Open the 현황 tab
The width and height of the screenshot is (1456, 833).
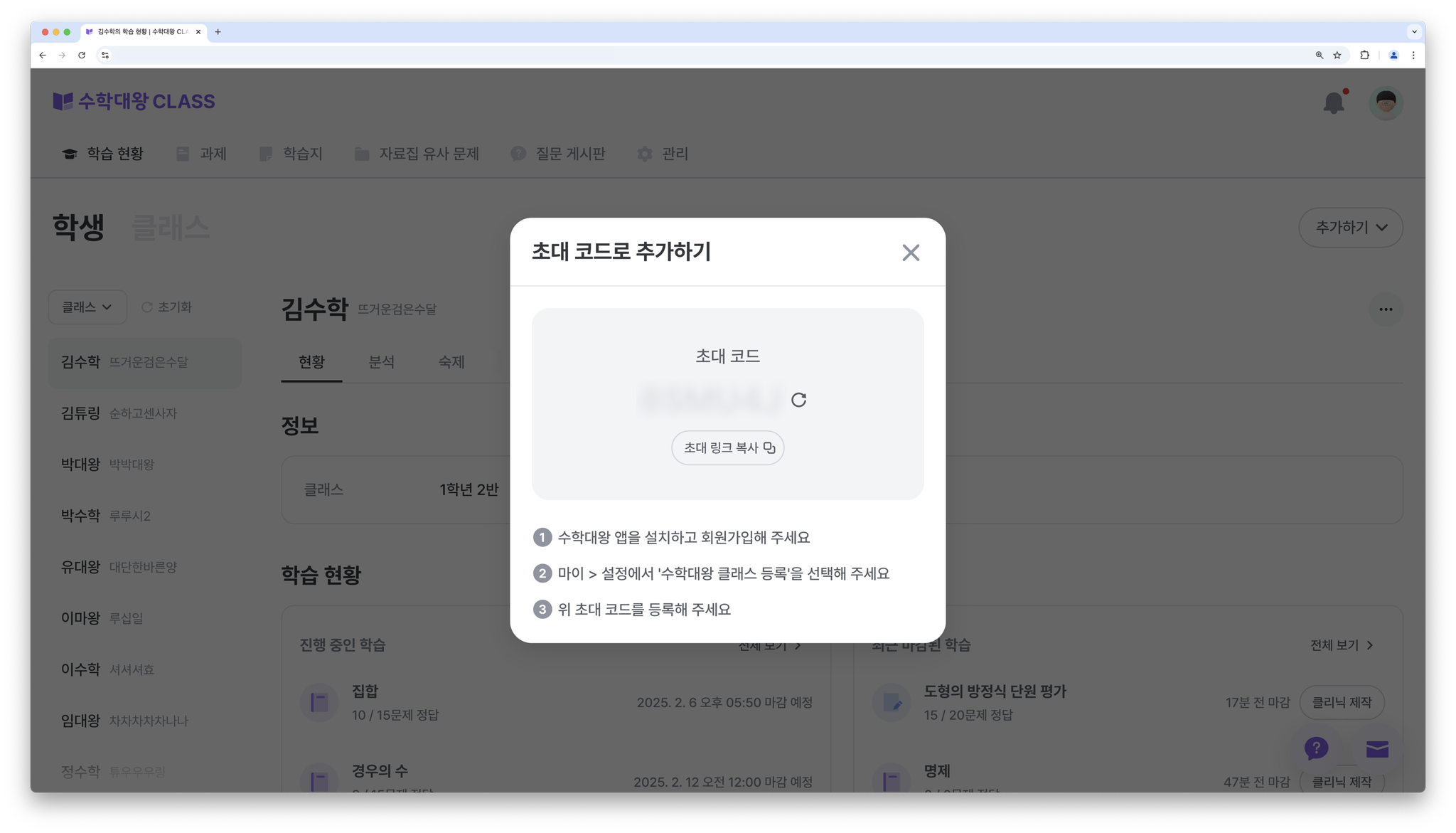coord(311,362)
